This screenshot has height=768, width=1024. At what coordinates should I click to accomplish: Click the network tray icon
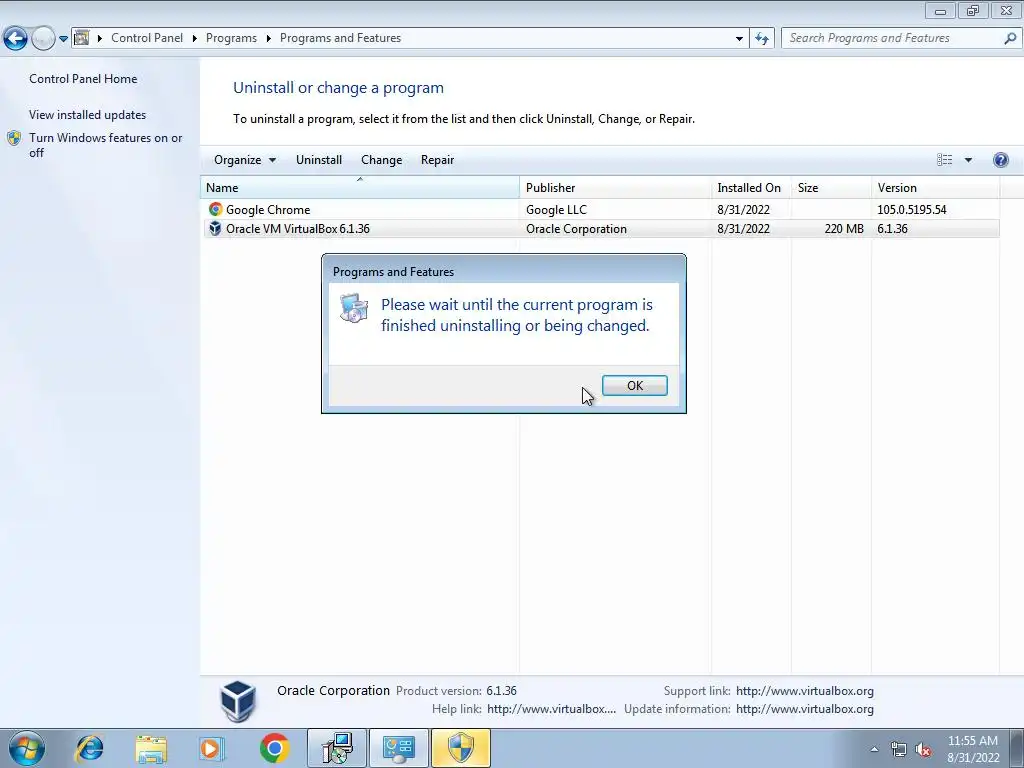[x=899, y=750]
